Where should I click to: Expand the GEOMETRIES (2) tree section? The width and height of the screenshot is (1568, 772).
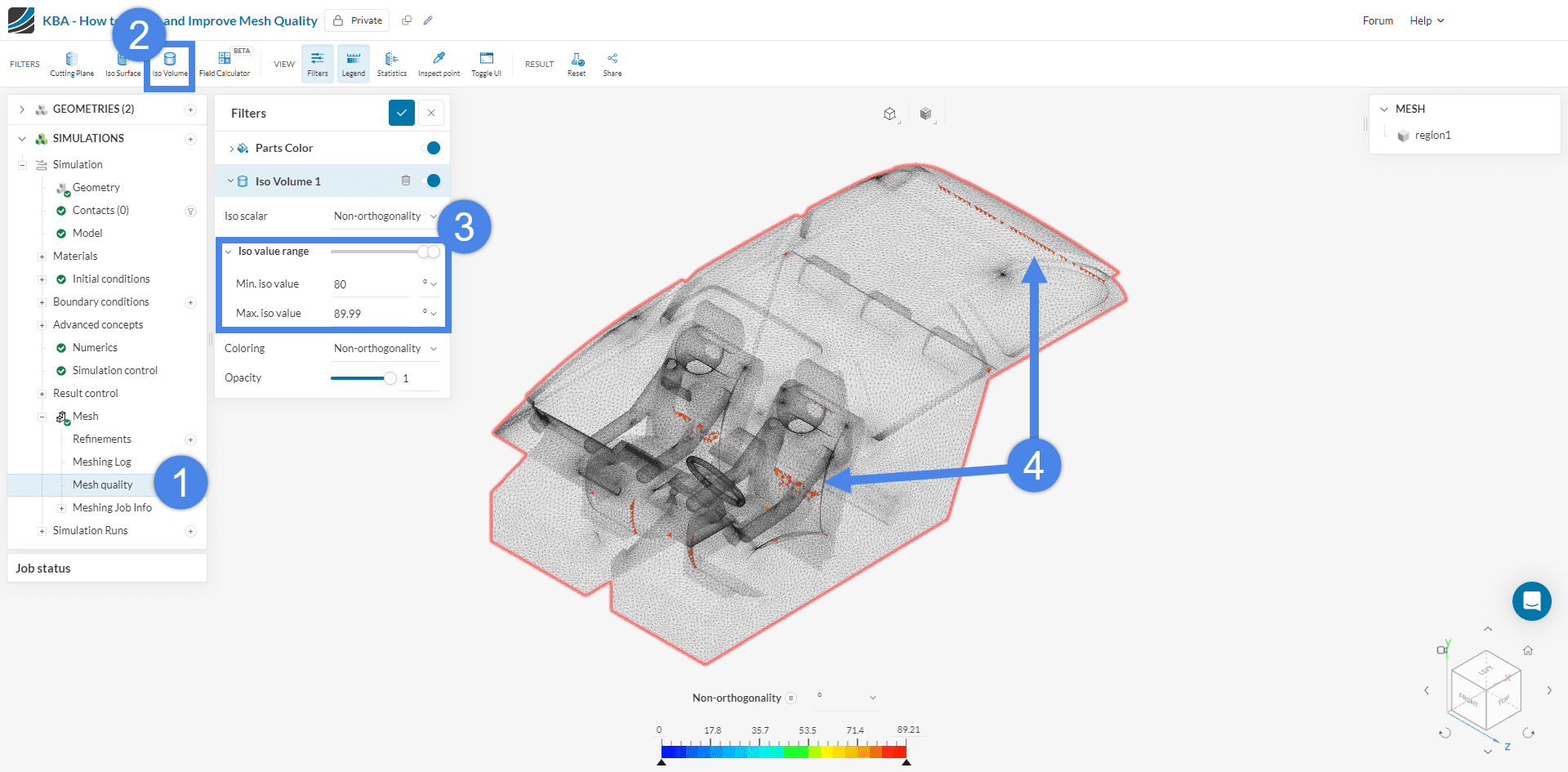[x=22, y=109]
